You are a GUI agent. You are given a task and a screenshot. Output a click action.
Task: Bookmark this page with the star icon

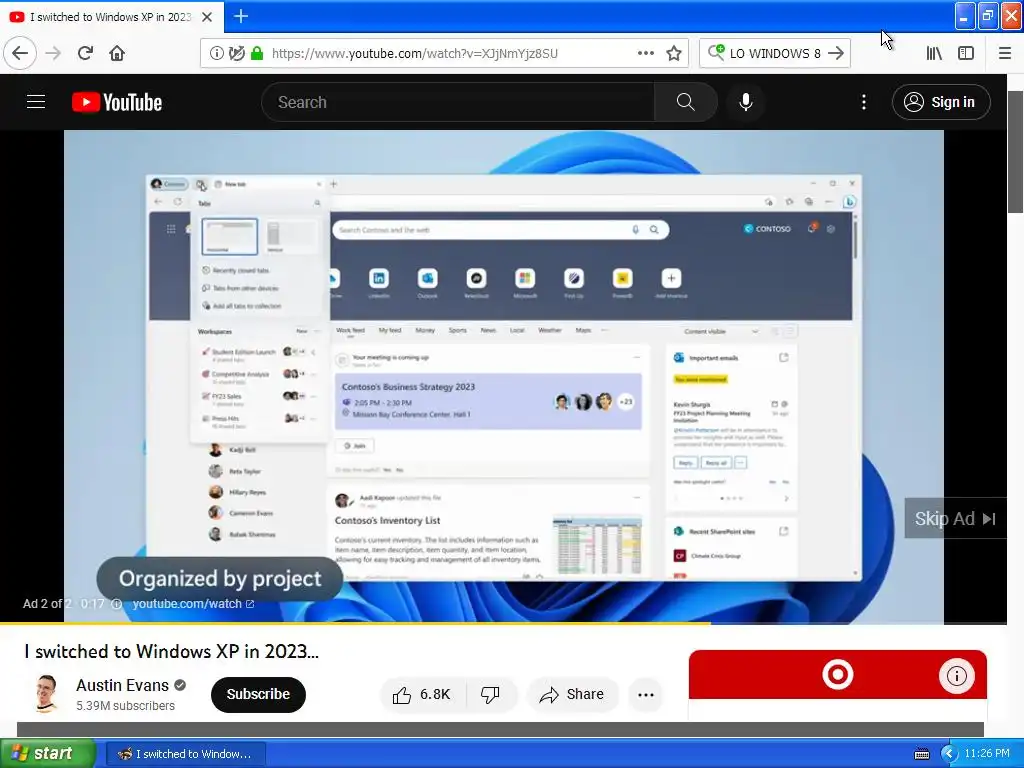point(674,53)
